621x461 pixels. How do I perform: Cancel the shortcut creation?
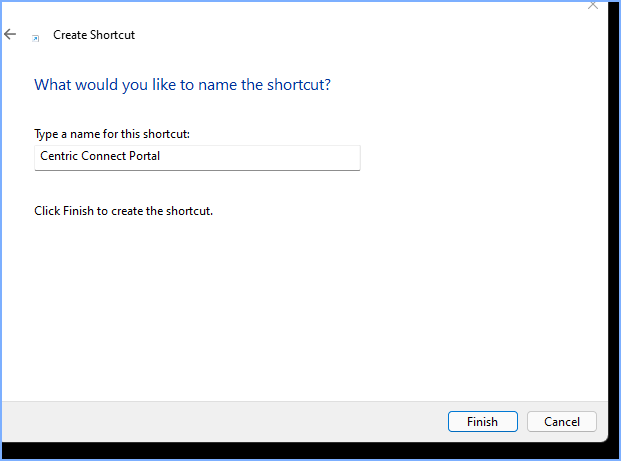tap(561, 422)
